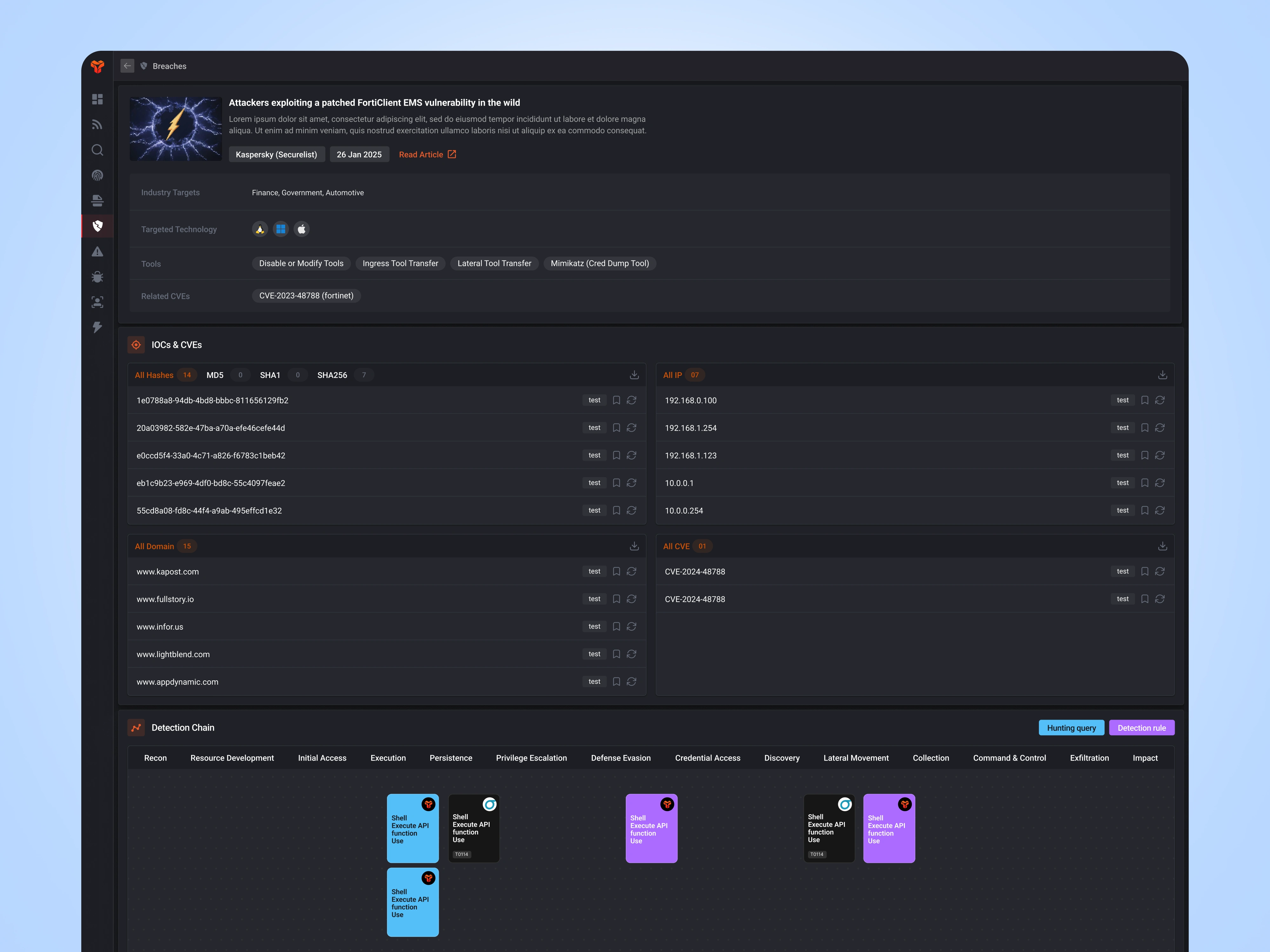Click the Linux icon under Targeted Technology
The image size is (1270, 952).
coord(259,228)
